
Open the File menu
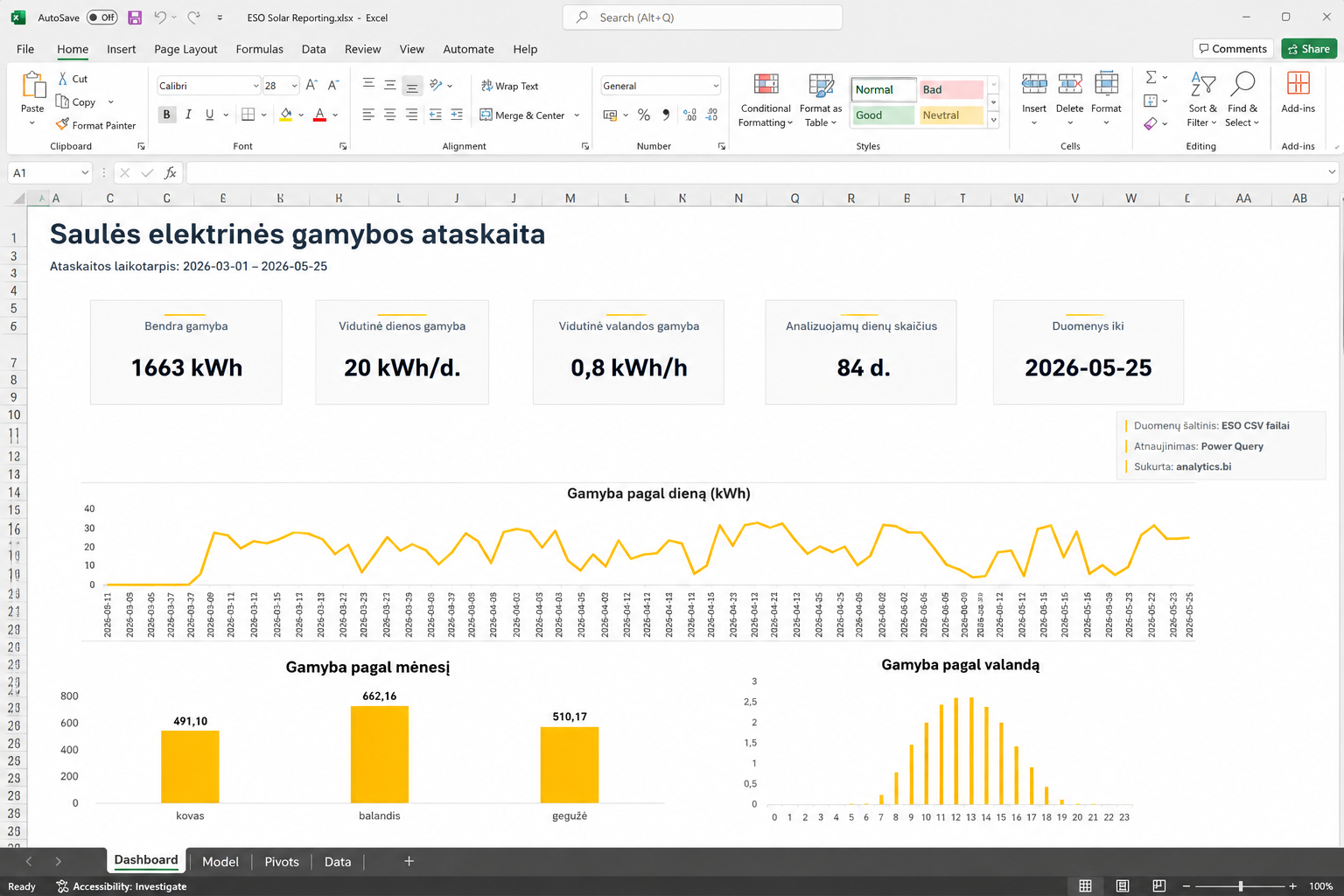25,49
